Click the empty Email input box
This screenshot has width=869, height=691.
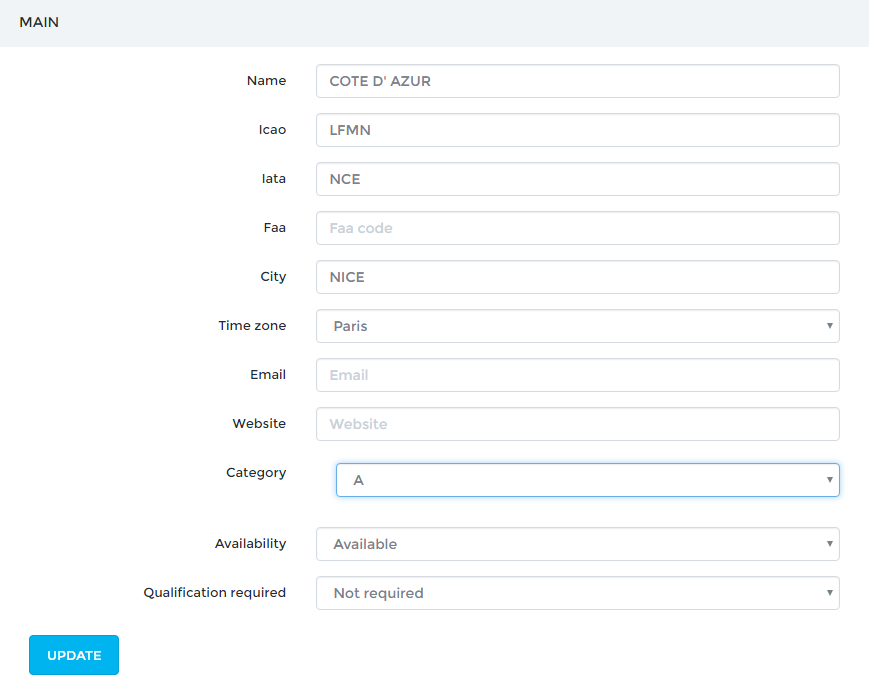point(577,375)
